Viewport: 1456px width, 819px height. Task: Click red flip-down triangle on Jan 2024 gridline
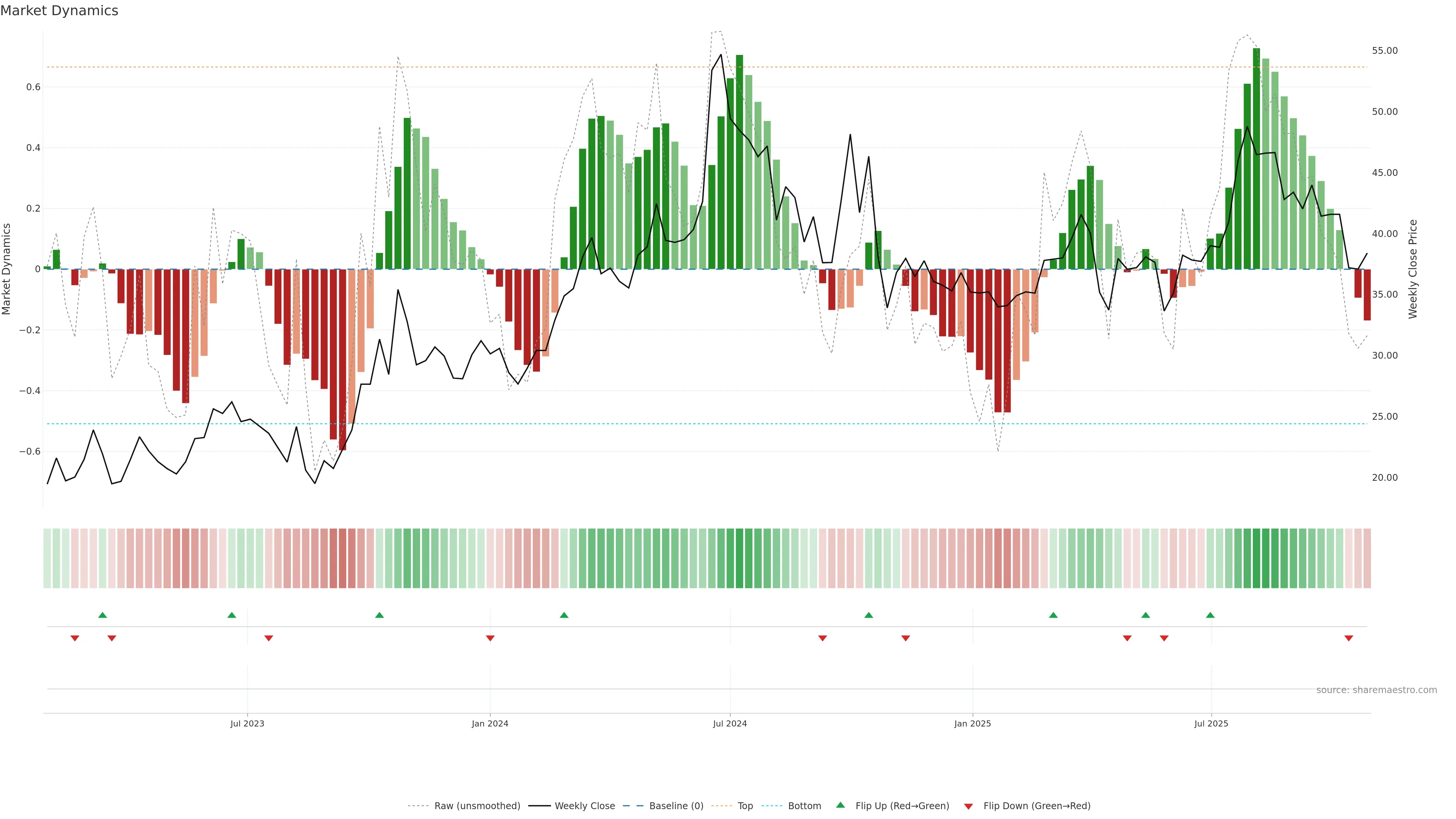pos(490,638)
